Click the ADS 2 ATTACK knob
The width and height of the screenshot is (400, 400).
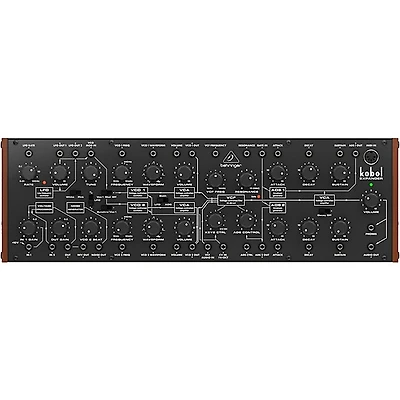pos(277,228)
